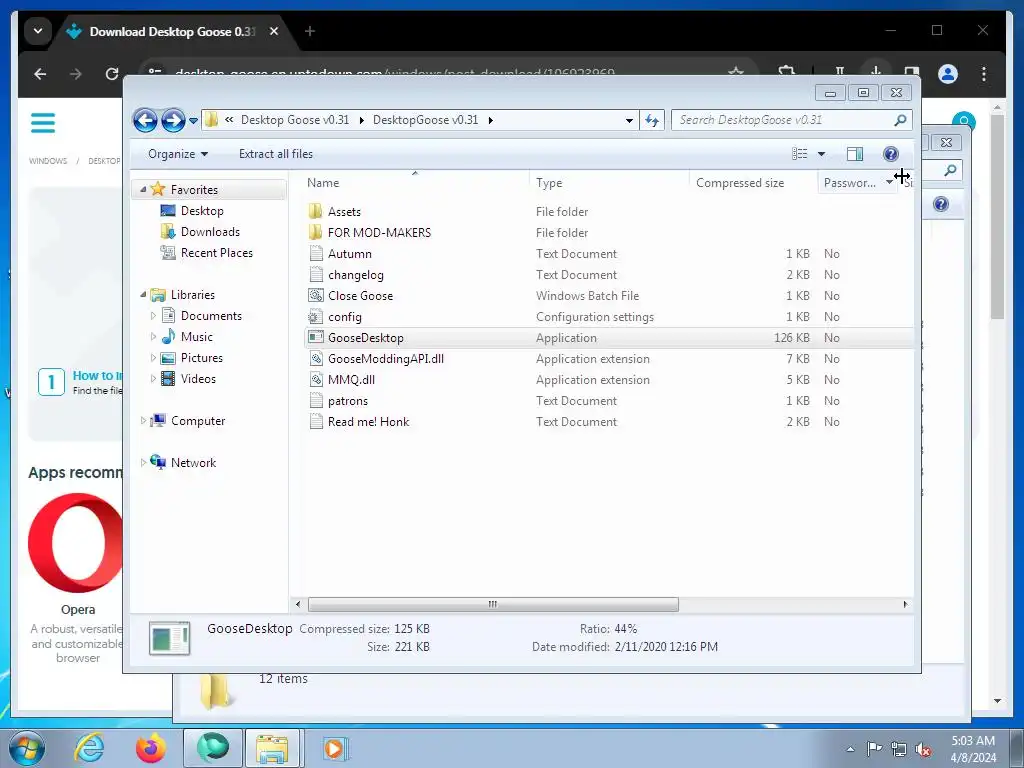Select the Autumn text document icon
1024x768 pixels.
pos(316,253)
